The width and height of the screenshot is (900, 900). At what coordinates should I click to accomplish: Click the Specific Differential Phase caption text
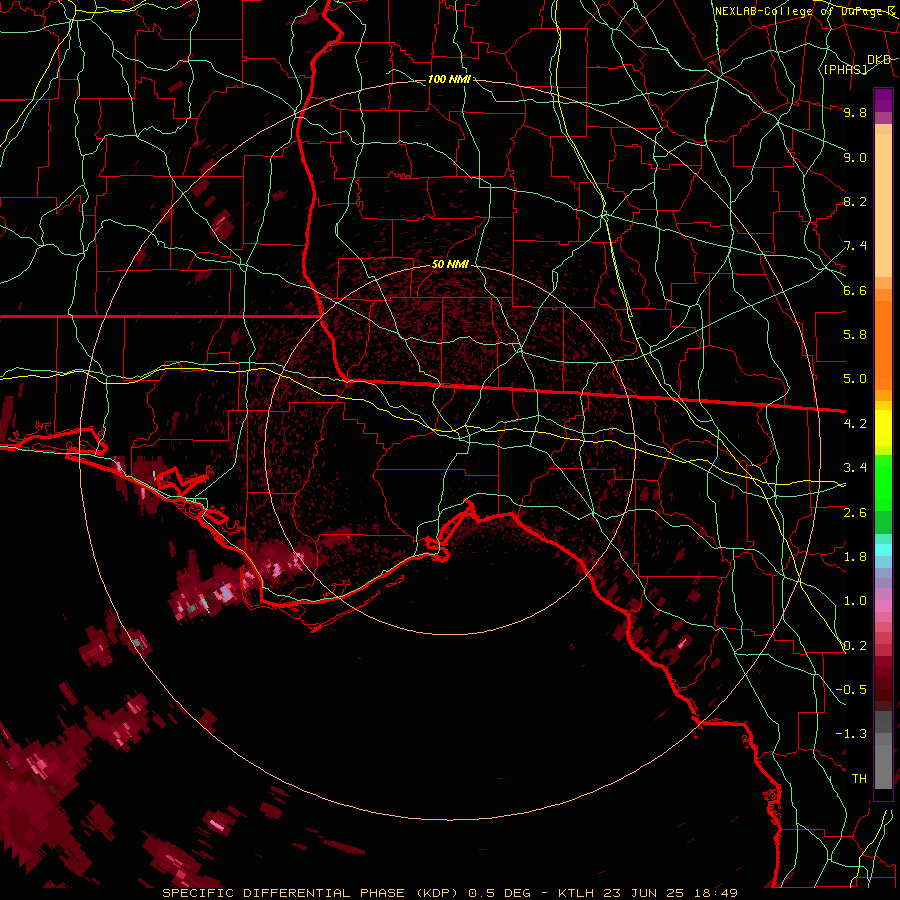click(450, 893)
